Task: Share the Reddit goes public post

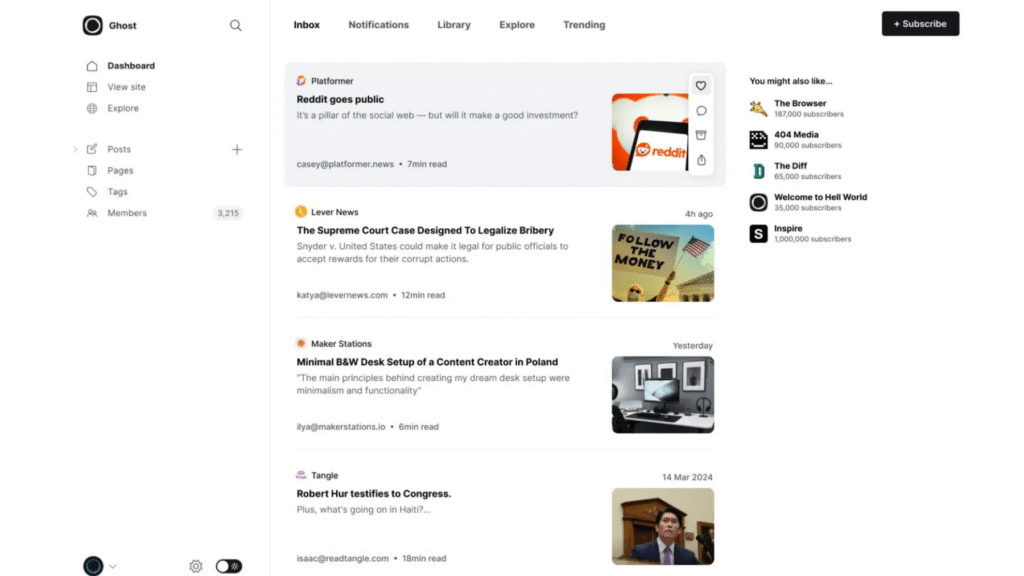Action: (x=701, y=160)
